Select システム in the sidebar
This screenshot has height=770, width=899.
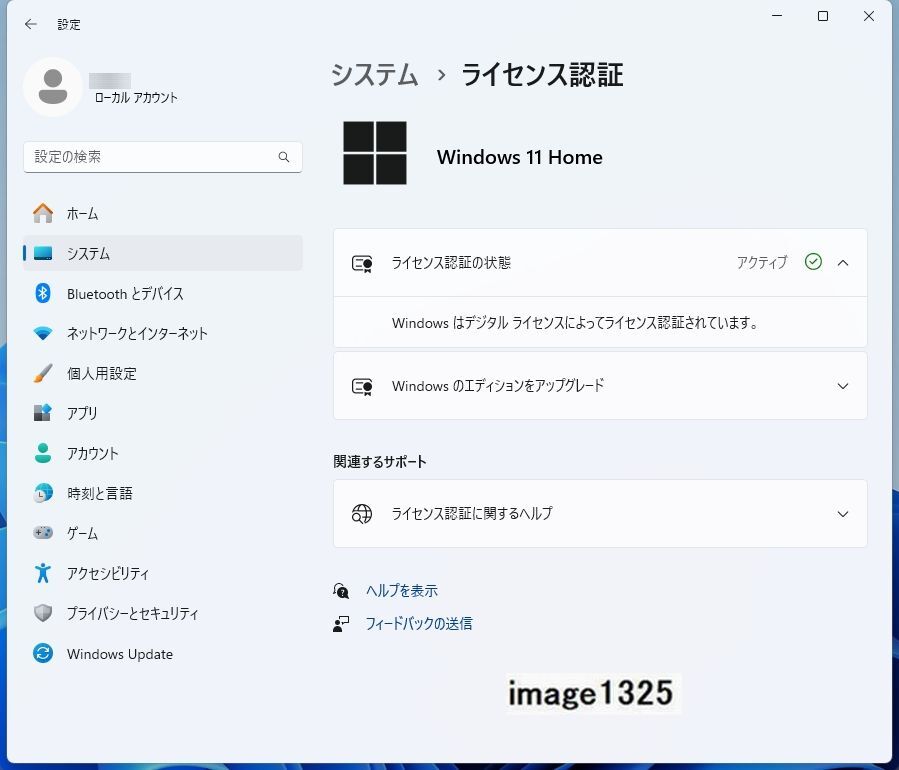(163, 253)
